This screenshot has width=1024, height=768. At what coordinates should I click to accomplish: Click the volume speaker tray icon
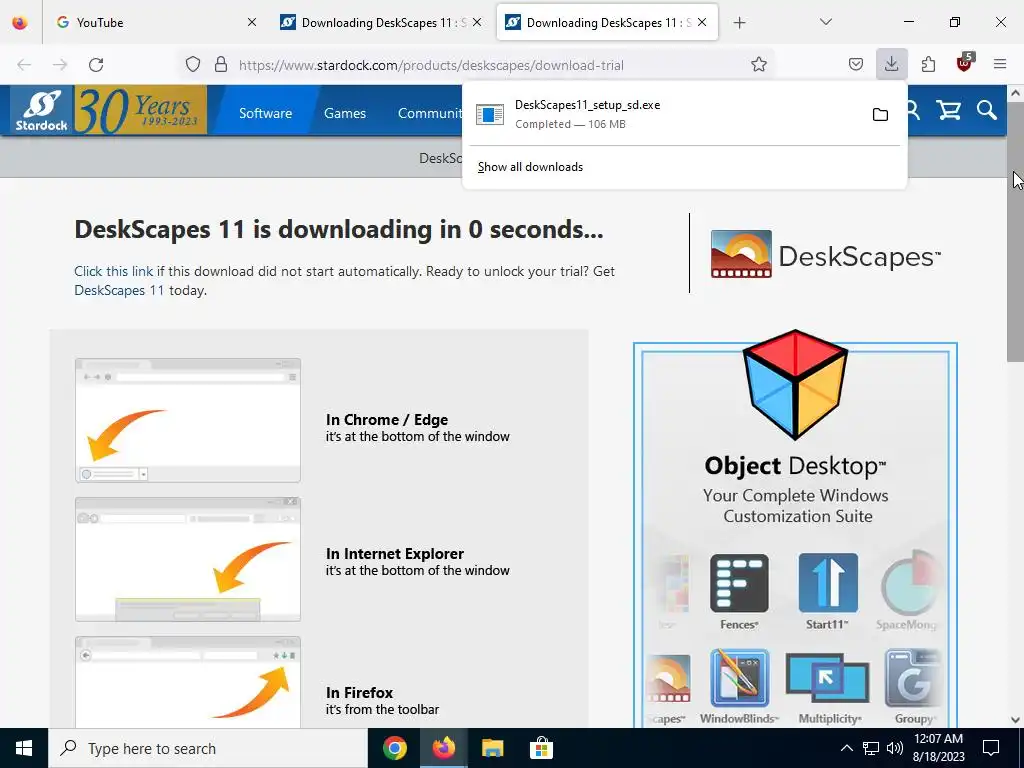pos(895,748)
